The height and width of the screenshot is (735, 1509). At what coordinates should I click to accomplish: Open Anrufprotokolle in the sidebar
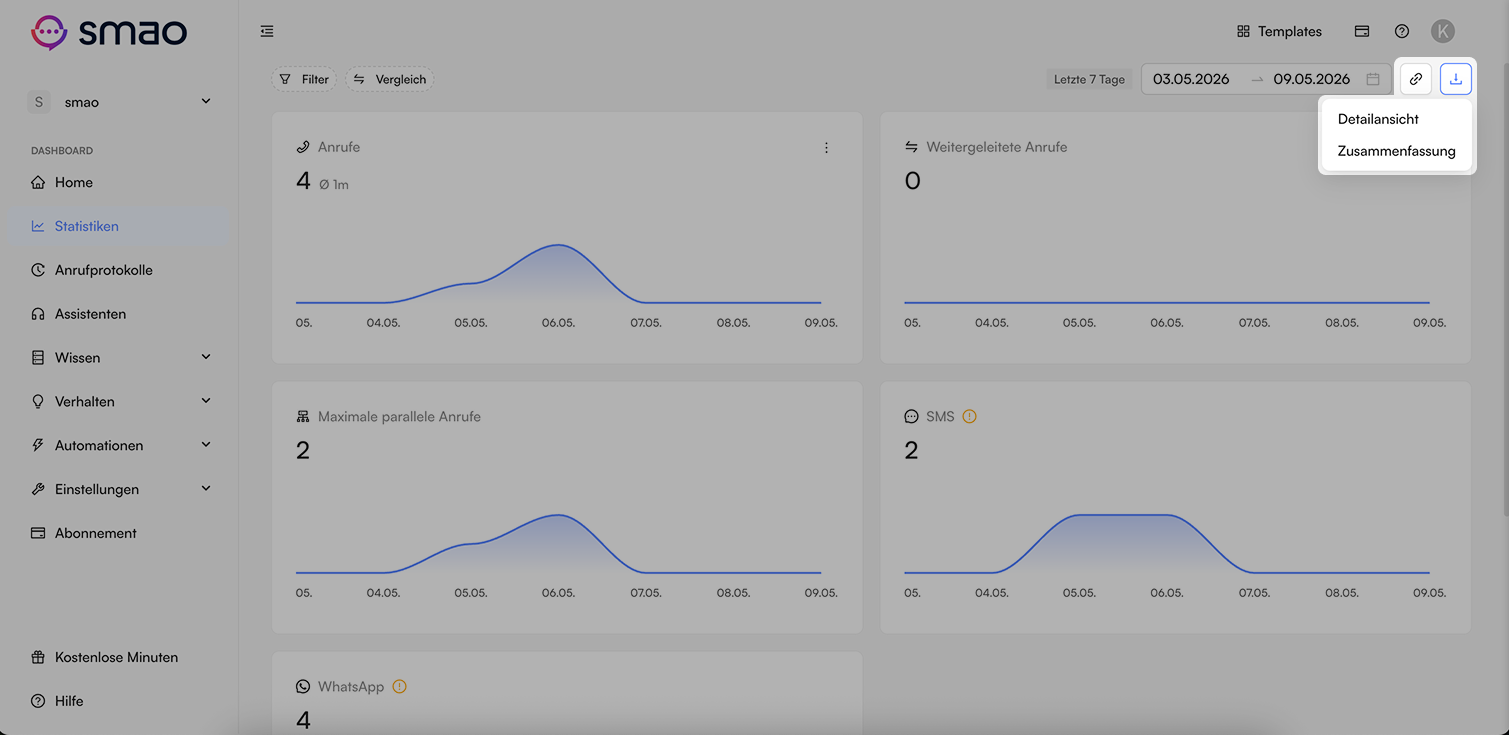pyautogui.click(x=119, y=270)
